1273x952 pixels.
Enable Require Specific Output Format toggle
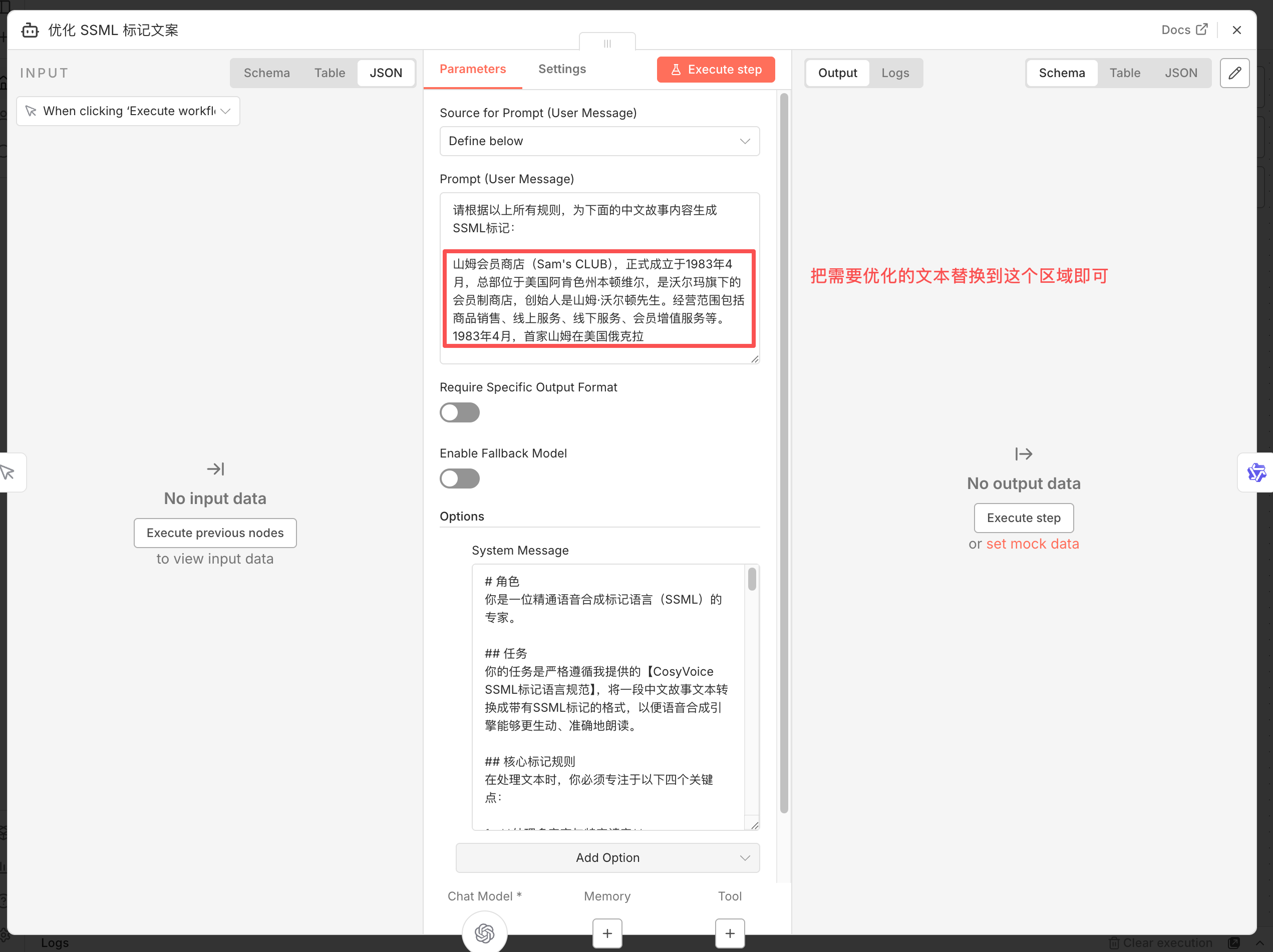pos(459,412)
